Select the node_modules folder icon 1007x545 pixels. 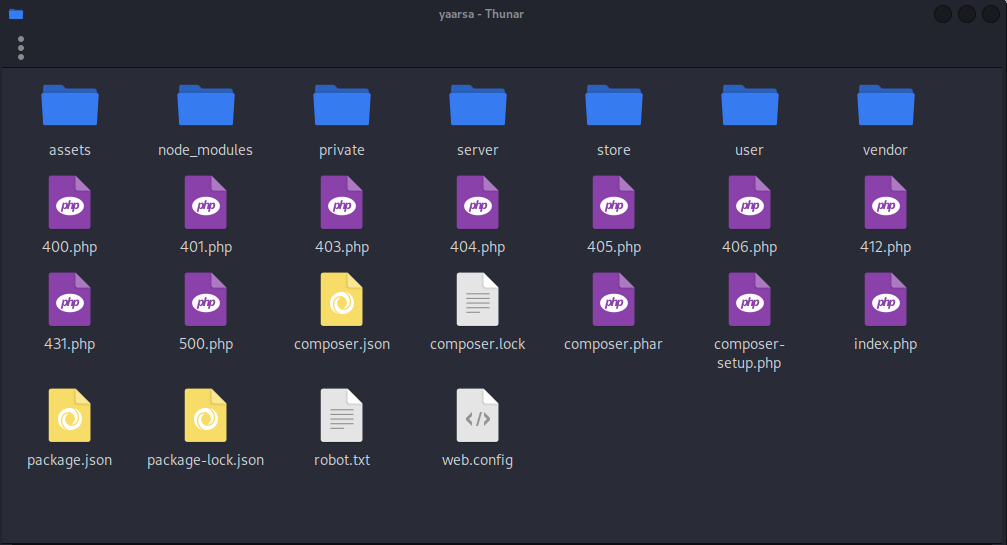tap(206, 105)
